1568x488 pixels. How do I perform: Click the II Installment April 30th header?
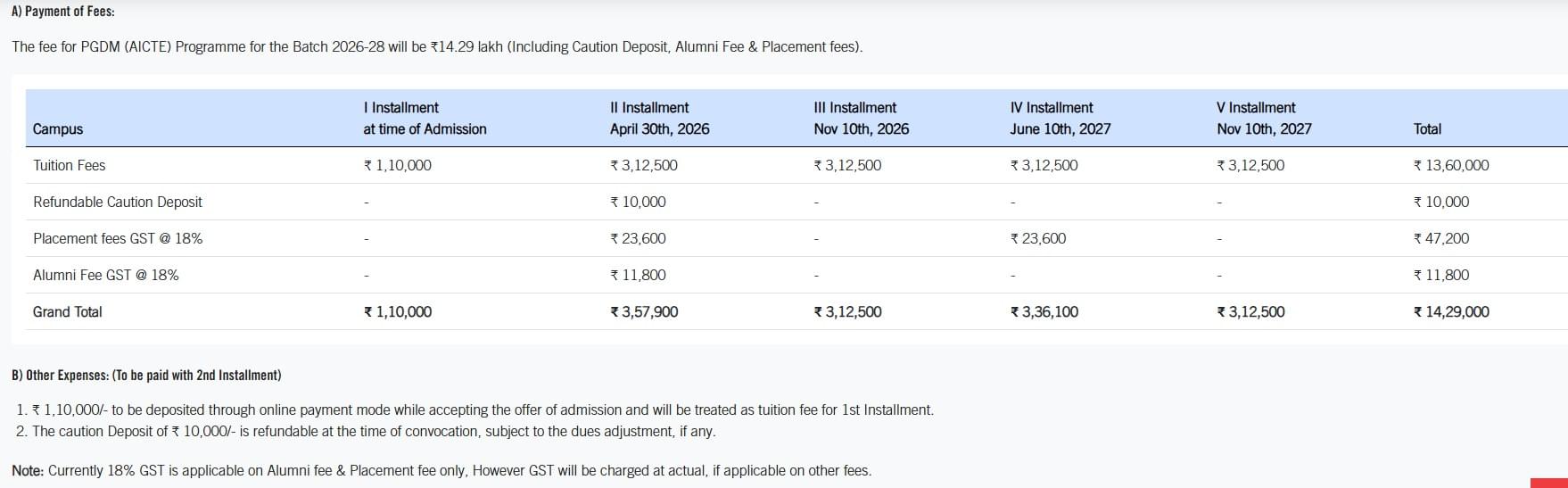pyautogui.click(x=659, y=118)
